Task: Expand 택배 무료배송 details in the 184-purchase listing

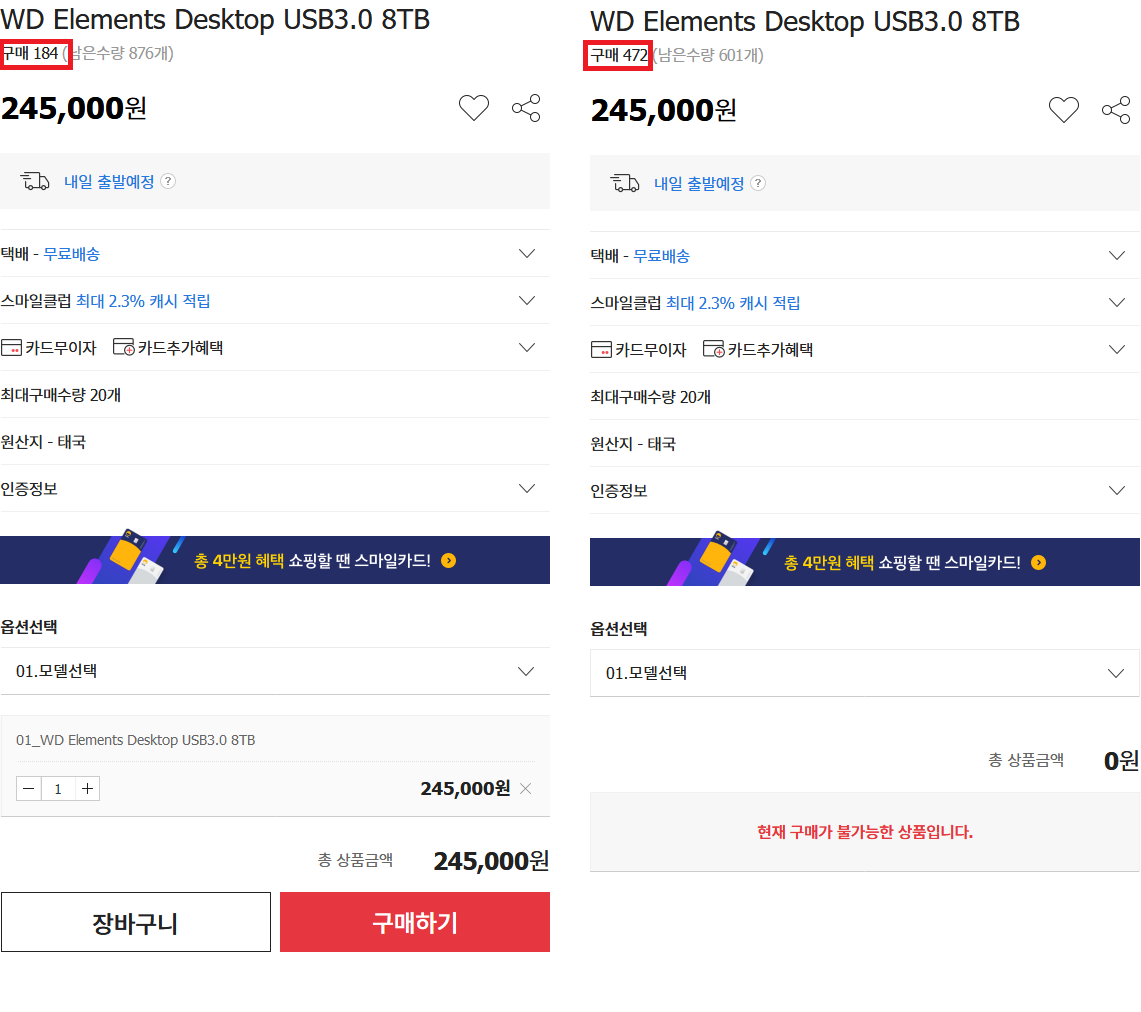Action: pos(527,254)
